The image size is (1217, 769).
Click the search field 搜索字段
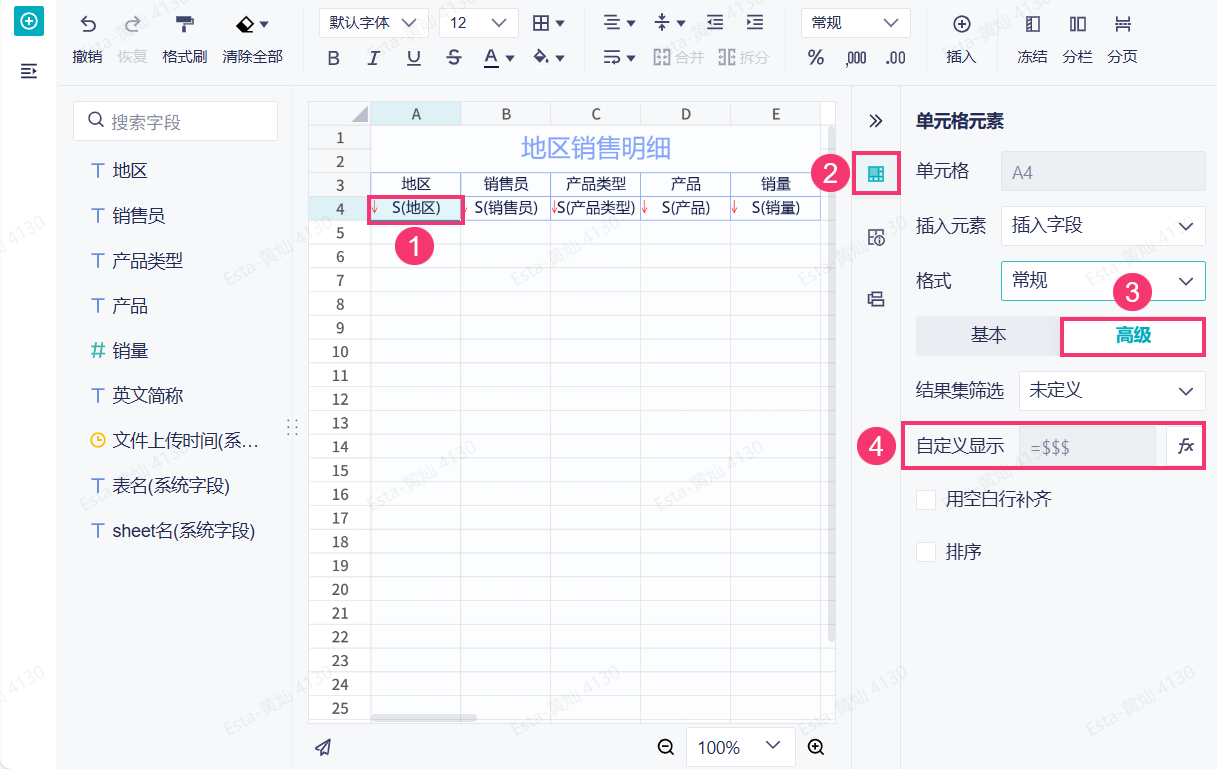[175, 121]
